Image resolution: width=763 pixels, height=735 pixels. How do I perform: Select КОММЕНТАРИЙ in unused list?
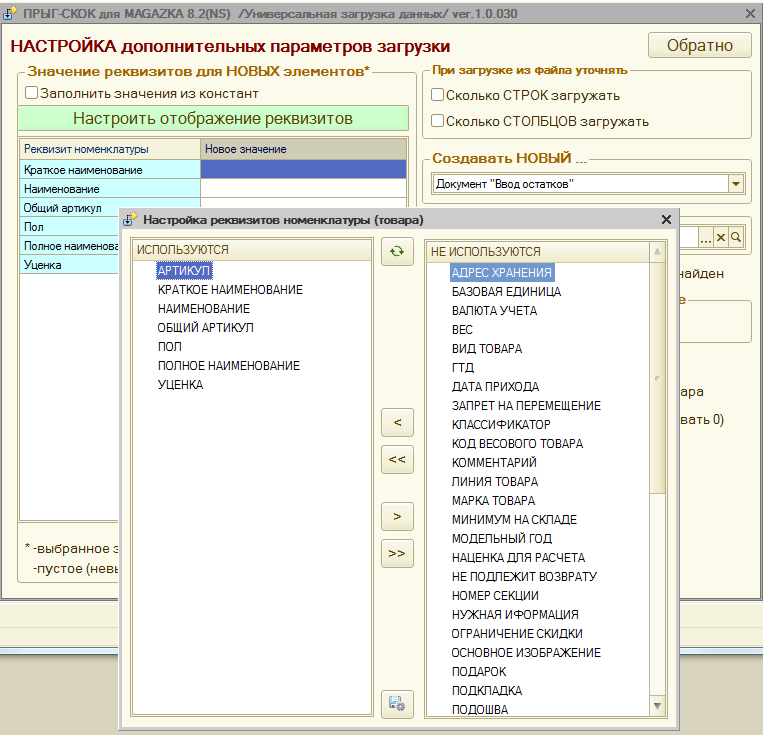494,462
